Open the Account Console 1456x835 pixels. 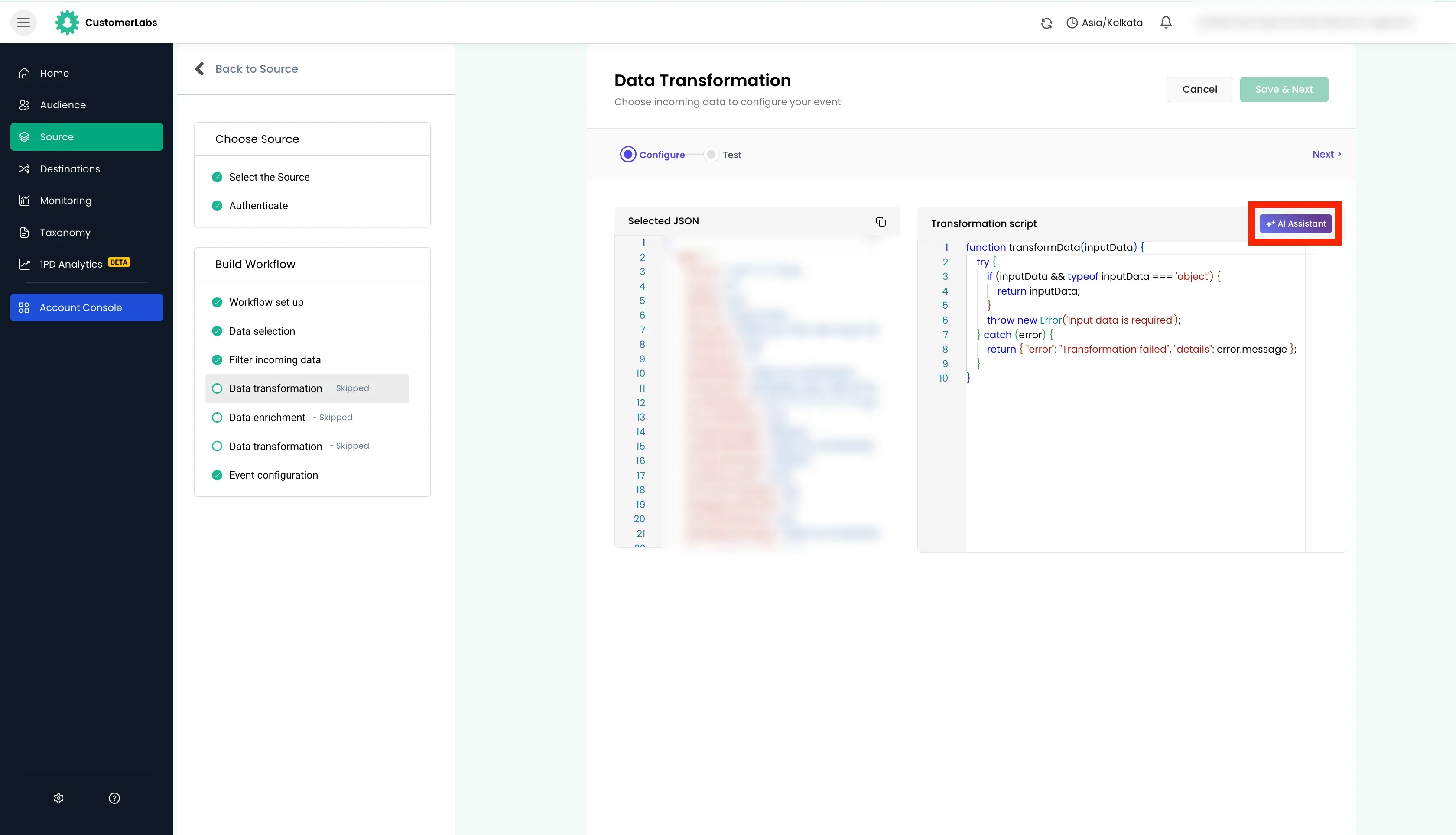click(87, 307)
